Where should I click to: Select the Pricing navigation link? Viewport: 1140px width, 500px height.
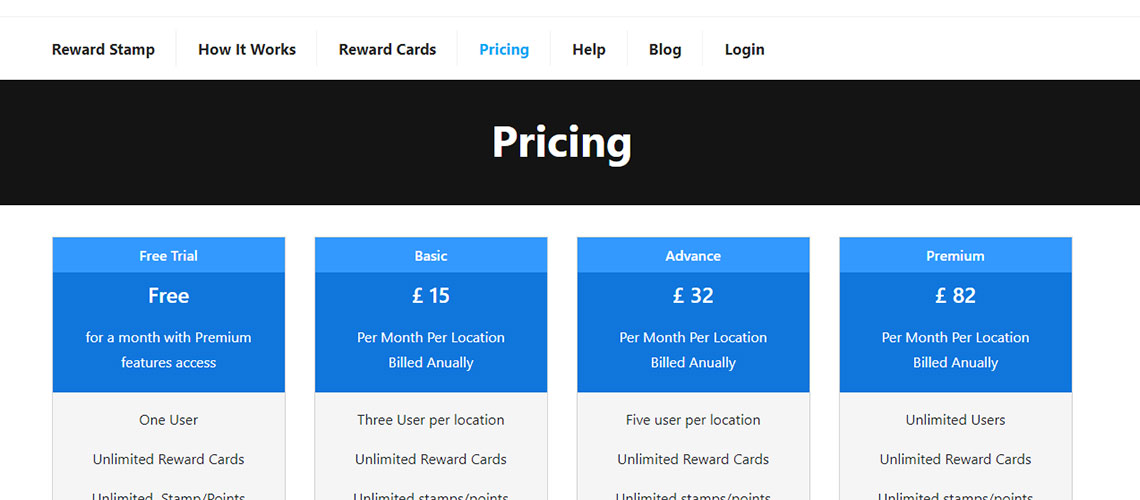click(x=504, y=49)
